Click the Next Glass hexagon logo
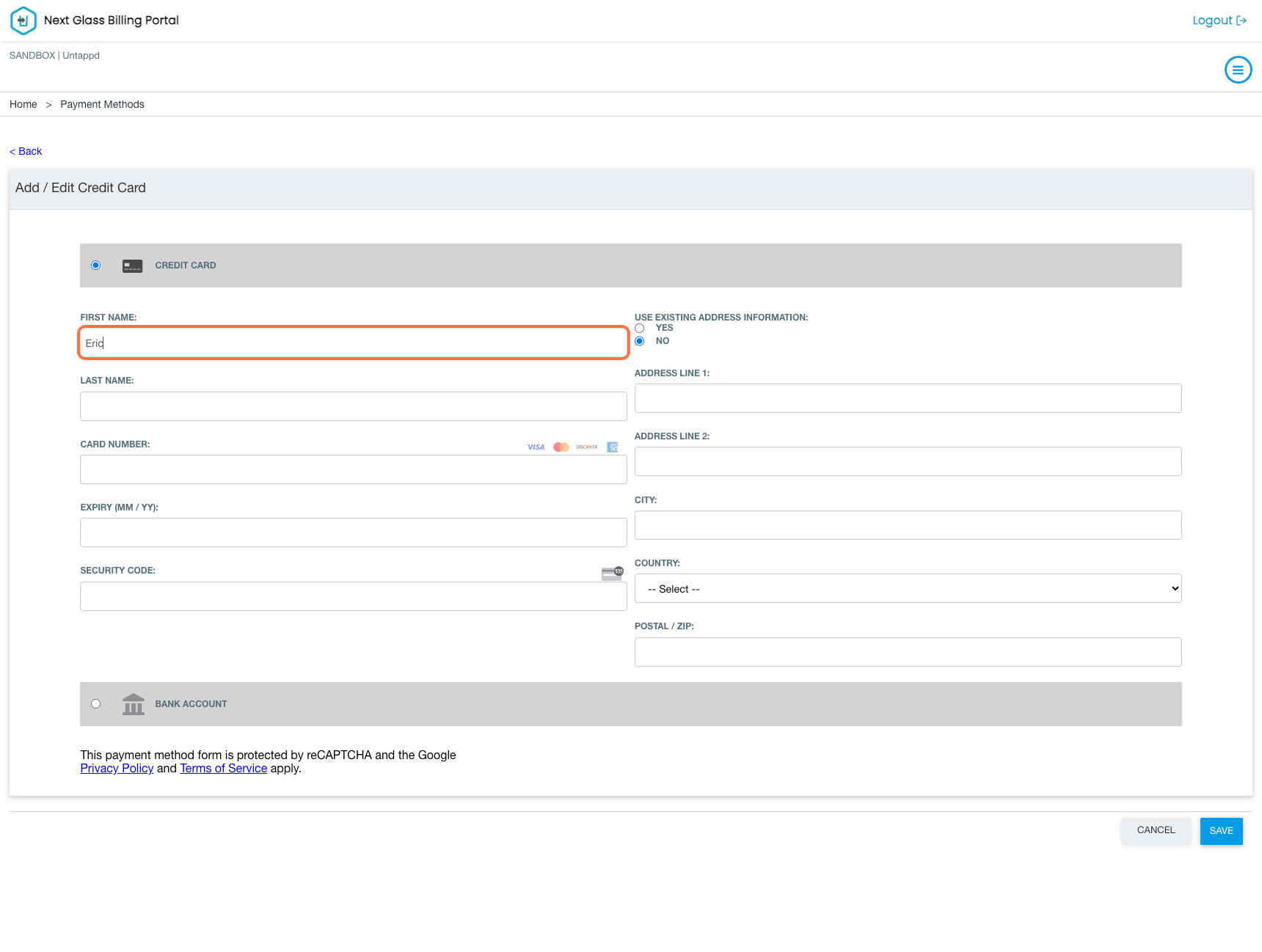1262x952 pixels. (x=23, y=21)
